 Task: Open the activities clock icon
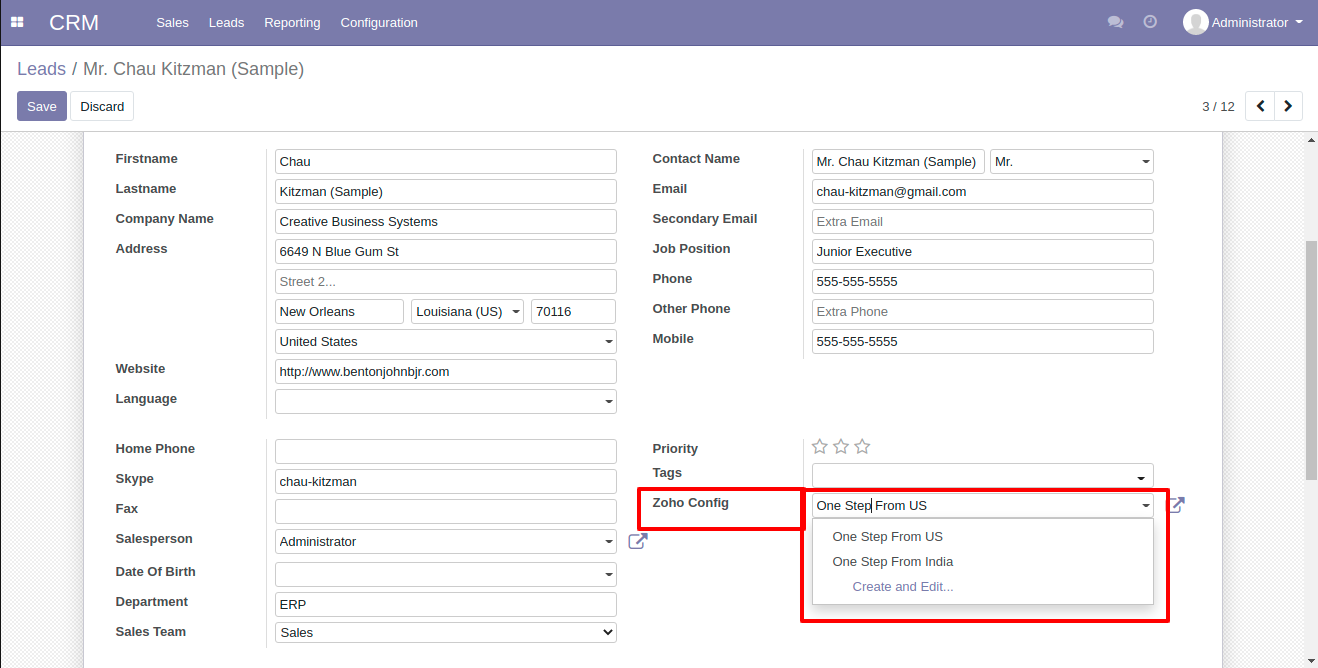point(1150,22)
